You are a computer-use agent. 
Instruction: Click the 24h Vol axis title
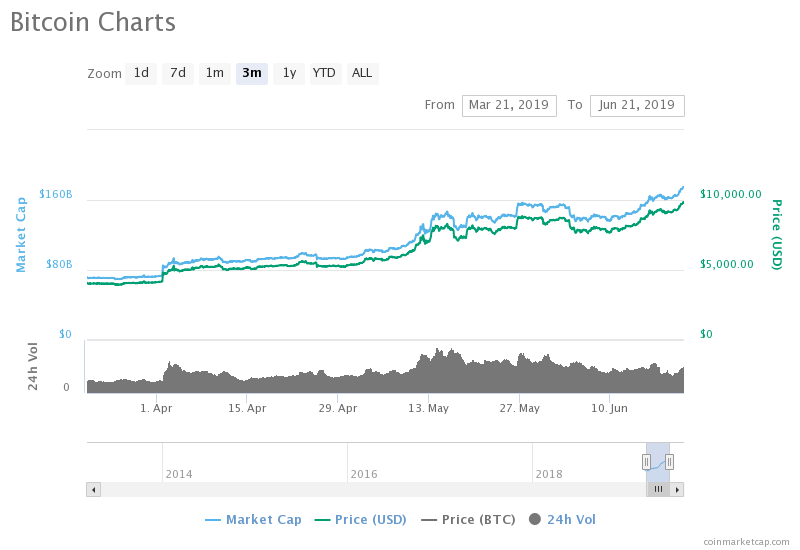tap(33, 367)
